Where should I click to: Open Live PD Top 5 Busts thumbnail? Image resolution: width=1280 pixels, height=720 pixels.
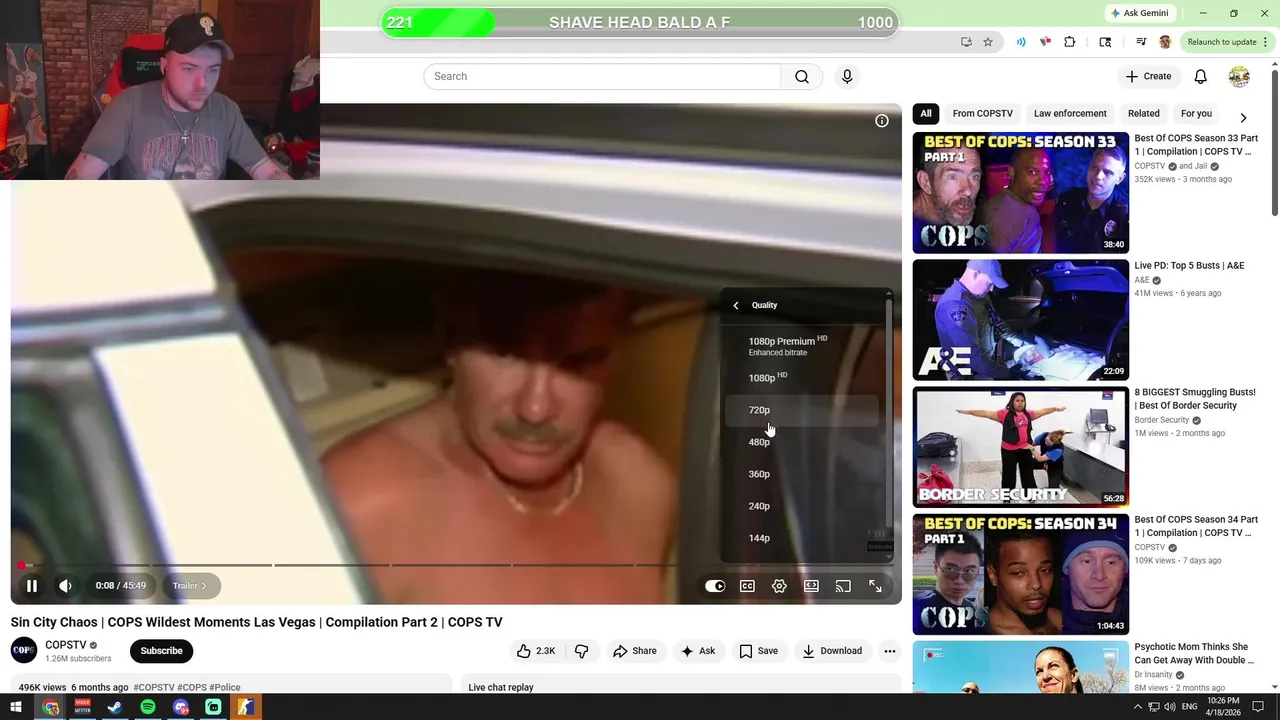[1021, 320]
